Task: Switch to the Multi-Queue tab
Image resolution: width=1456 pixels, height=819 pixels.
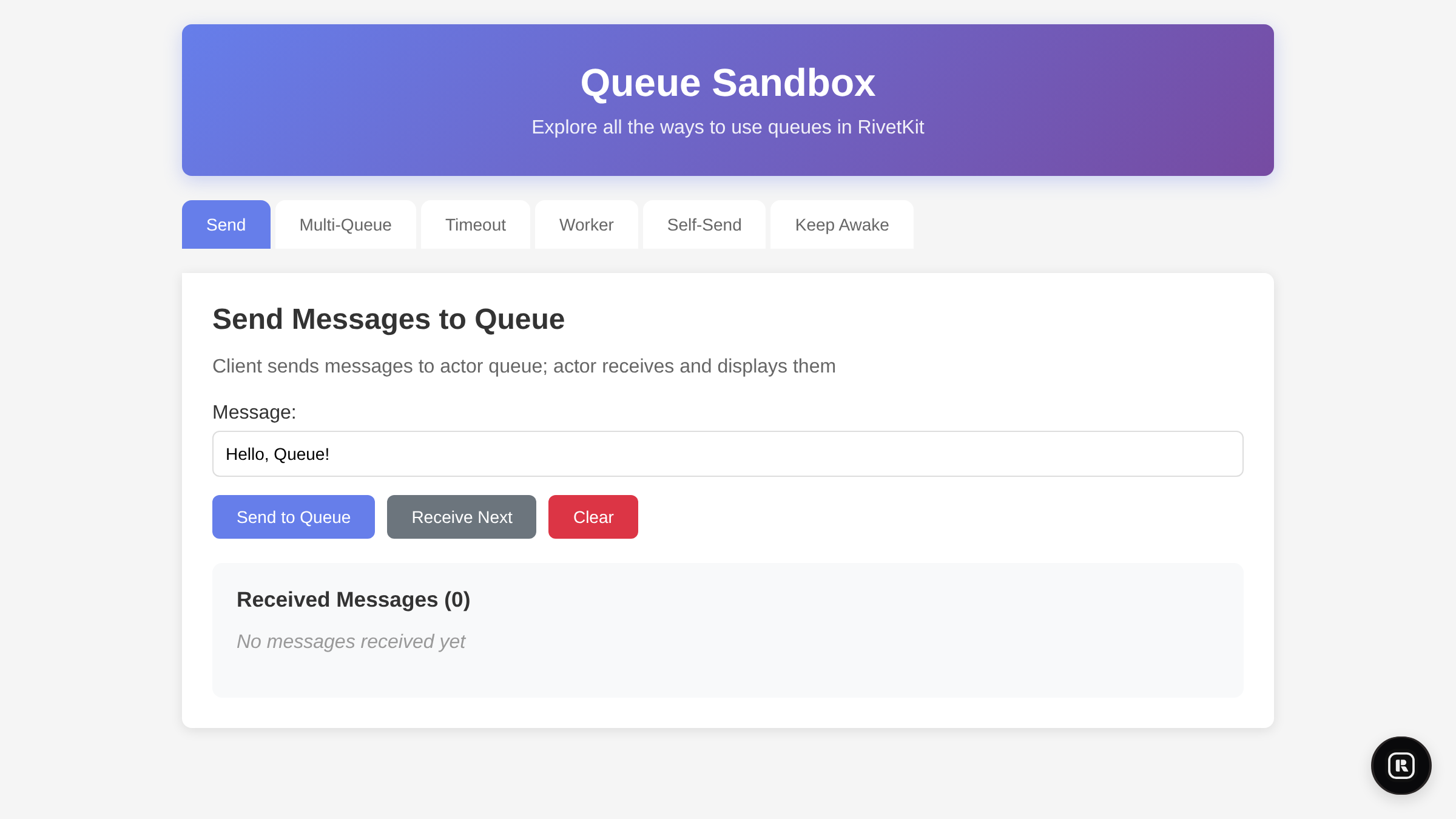Action: pos(345,224)
